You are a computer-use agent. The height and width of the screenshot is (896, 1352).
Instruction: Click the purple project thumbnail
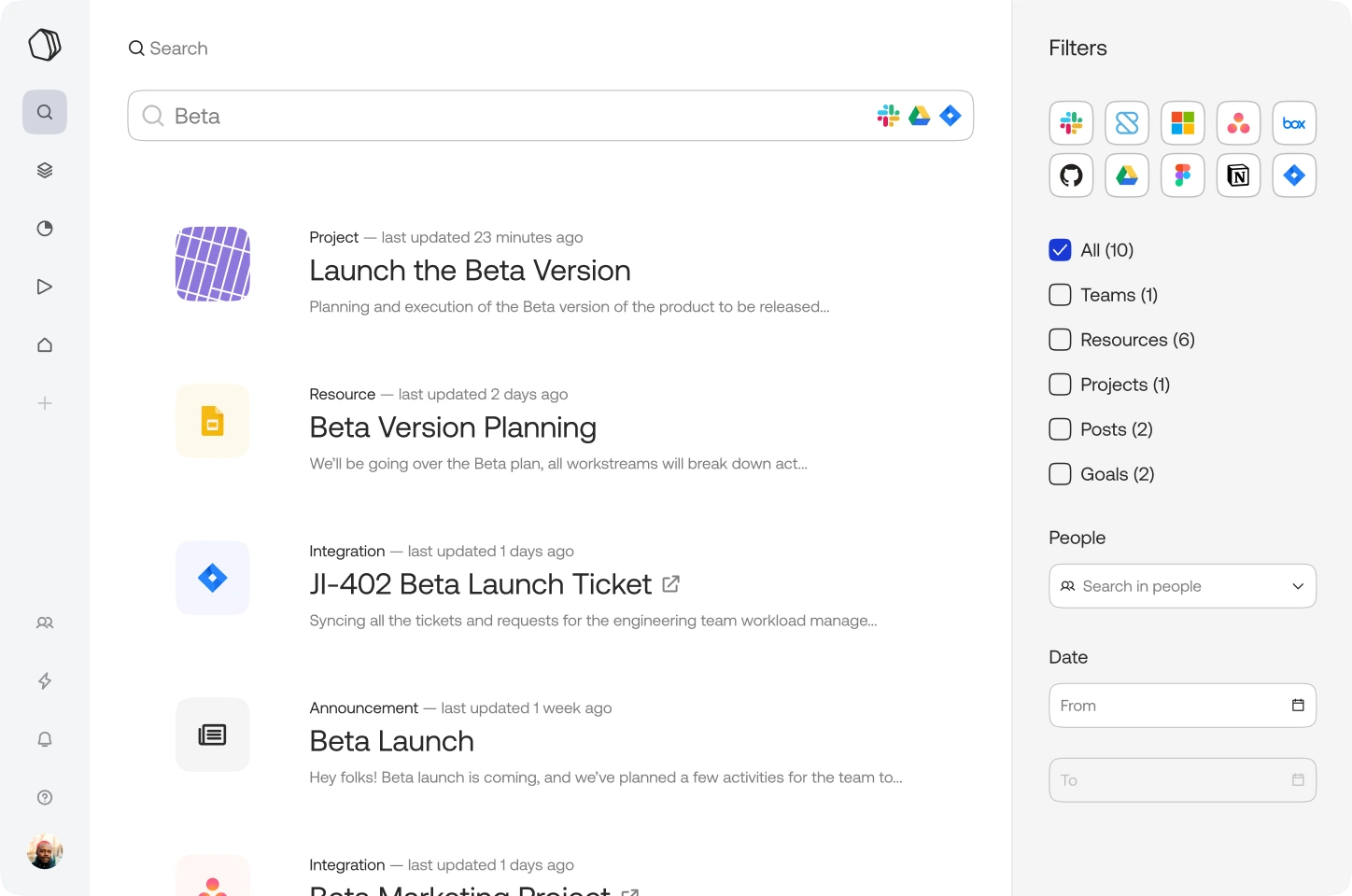[213, 264]
